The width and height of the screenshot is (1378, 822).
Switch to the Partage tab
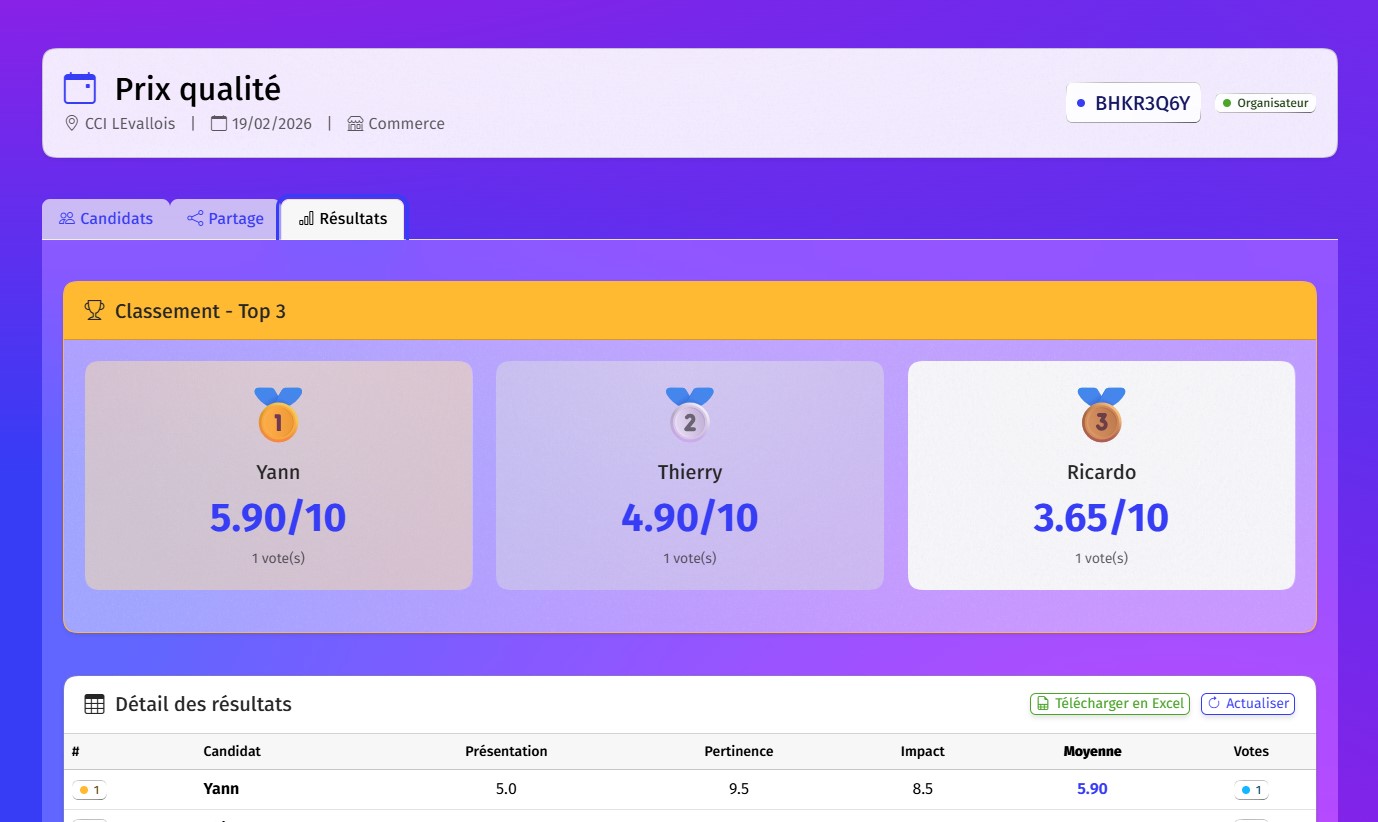pos(225,219)
